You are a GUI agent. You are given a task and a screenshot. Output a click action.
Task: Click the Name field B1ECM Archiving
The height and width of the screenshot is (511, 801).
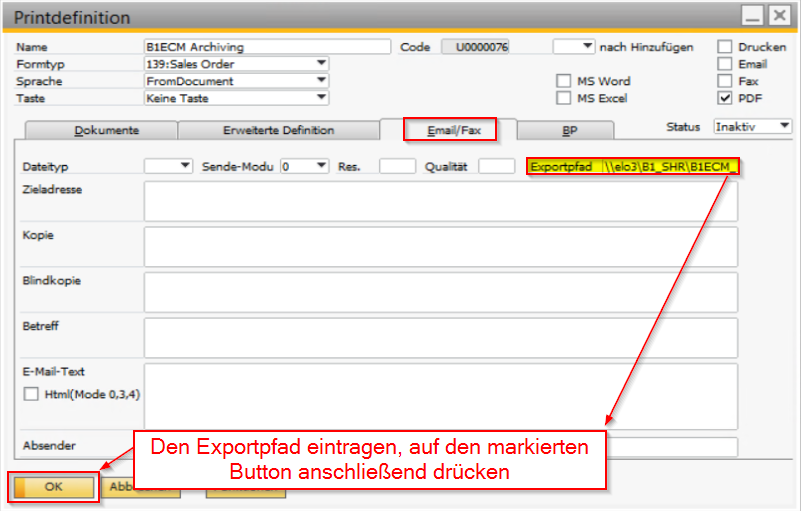pyautogui.click(x=268, y=47)
